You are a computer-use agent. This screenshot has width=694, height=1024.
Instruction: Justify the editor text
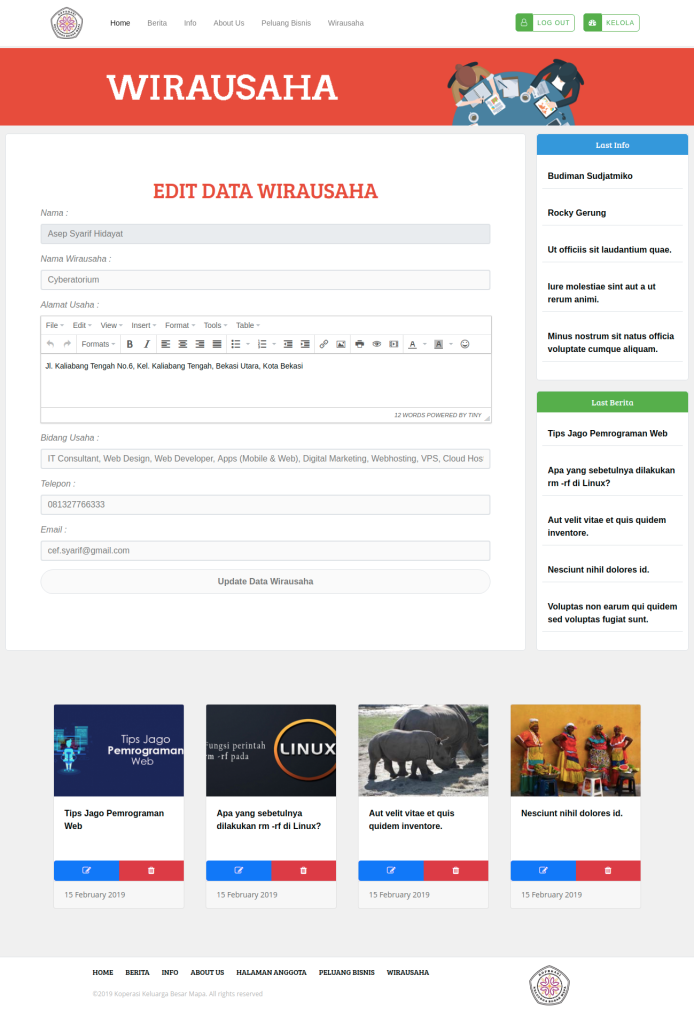217,344
